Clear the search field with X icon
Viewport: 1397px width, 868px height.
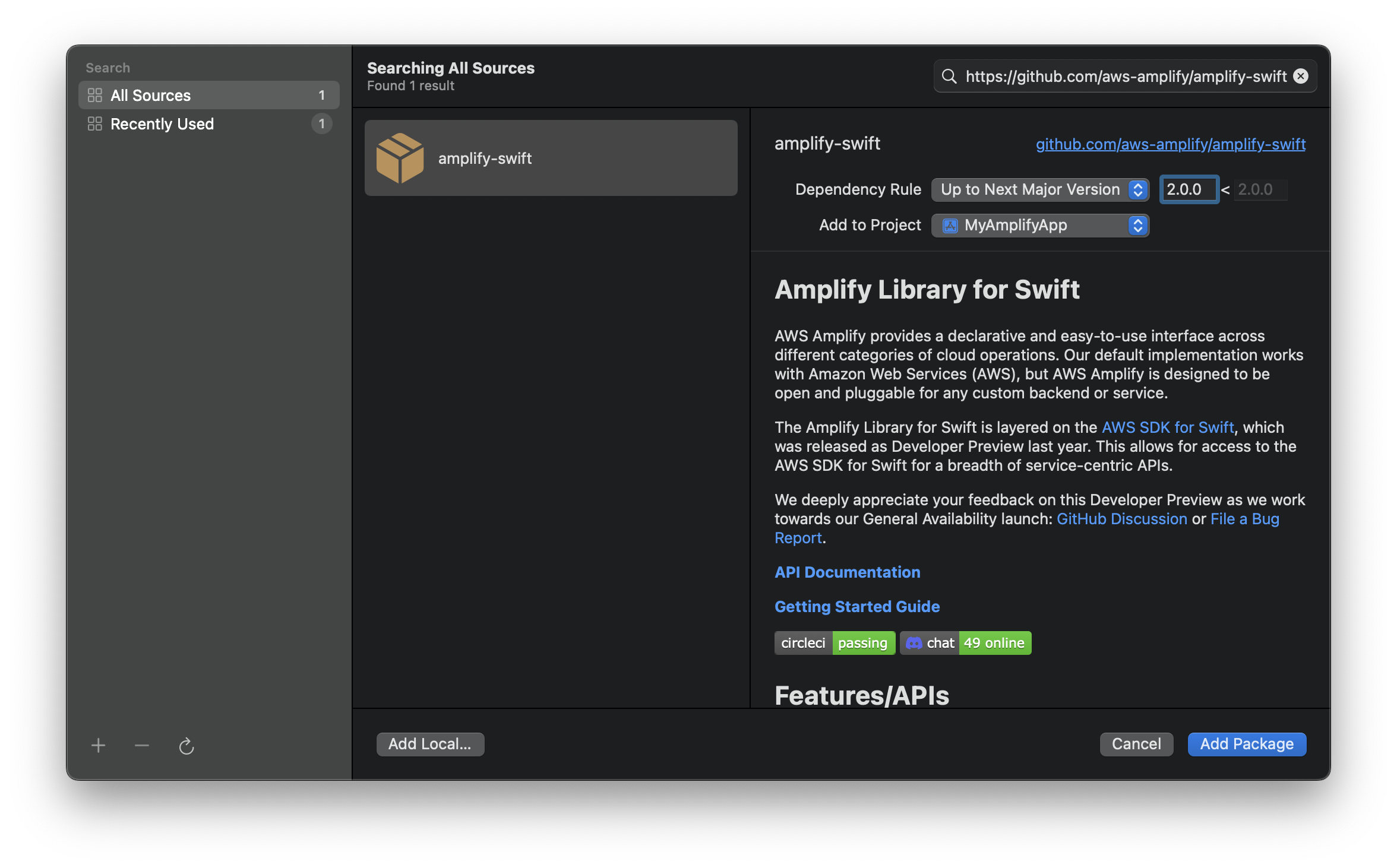(x=1301, y=76)
